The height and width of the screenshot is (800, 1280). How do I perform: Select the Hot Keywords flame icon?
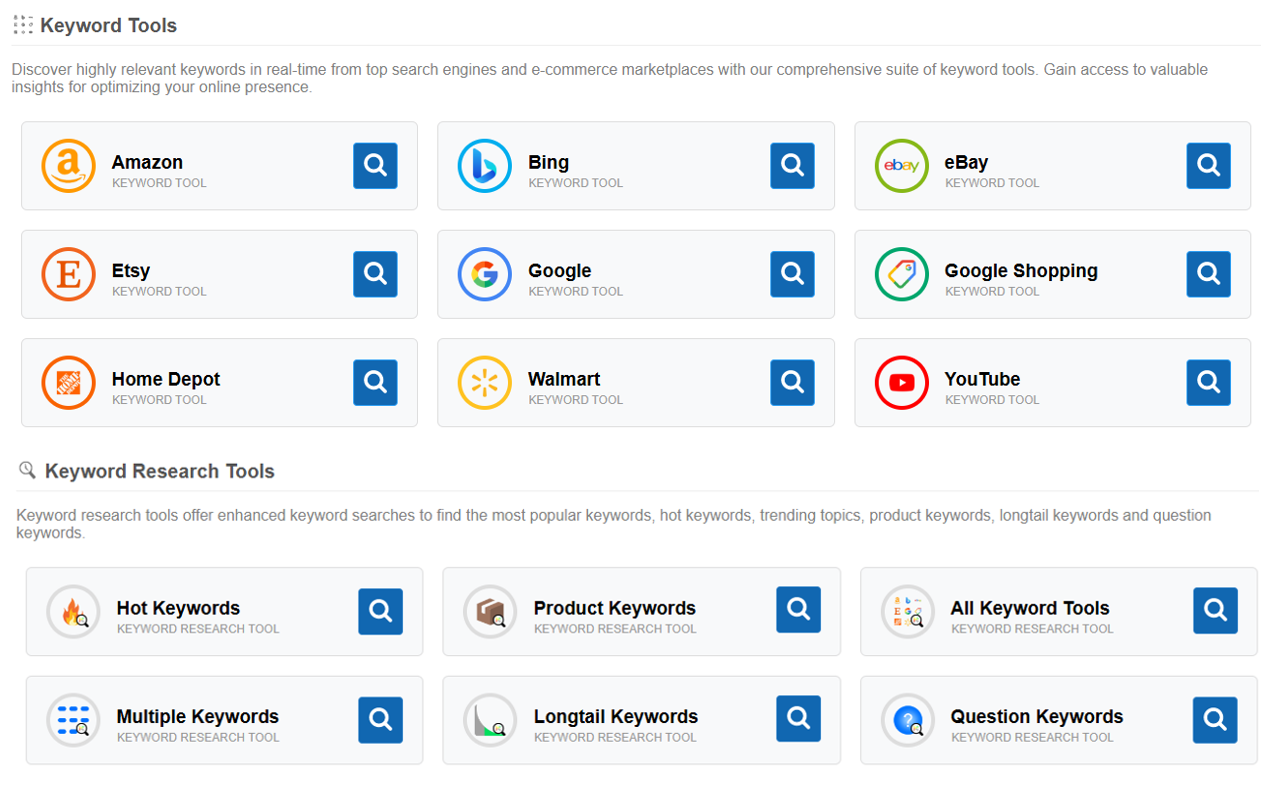[x=73, y=611]
